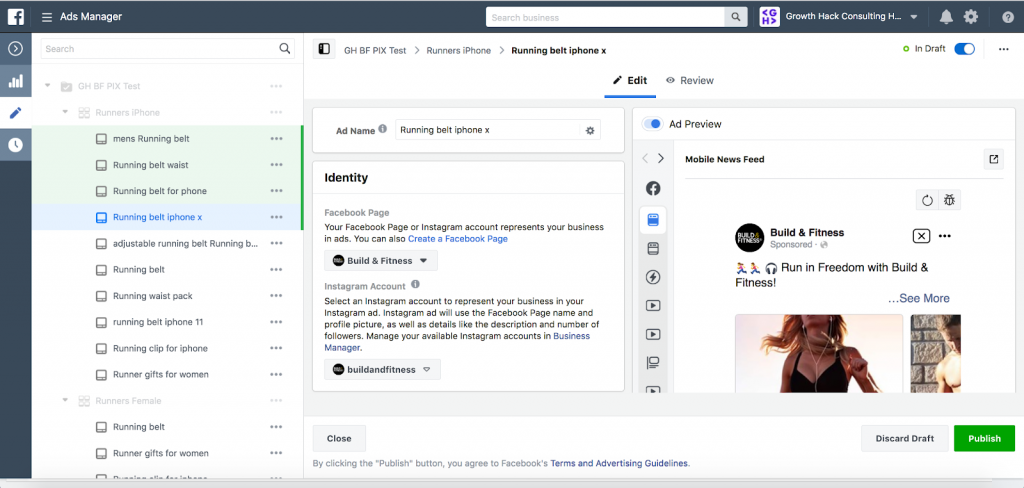Click the Publish button
Screen dimensions: 1024x488
(984, 438)
